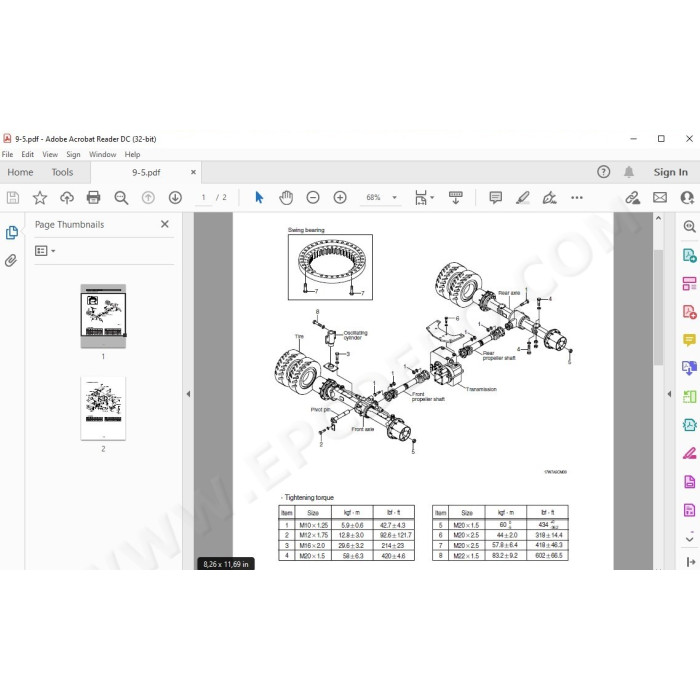Click the upload to cloud icon
Image resolution: width=700 pixels, height=700 pixels.
[67, 197]
